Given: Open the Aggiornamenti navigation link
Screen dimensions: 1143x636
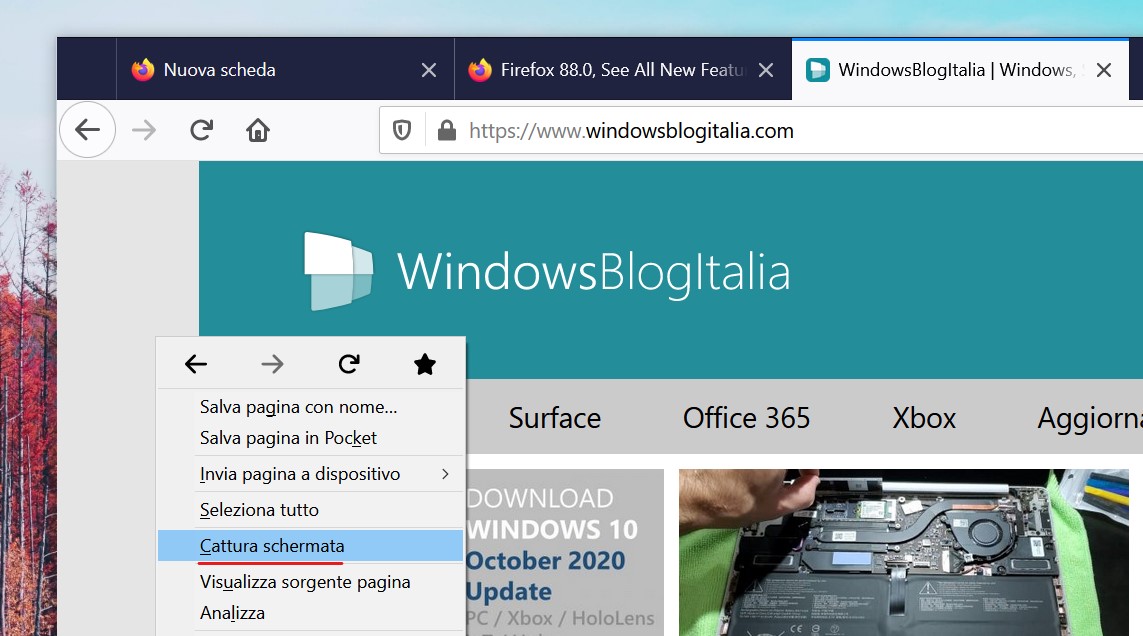Looking at the screenshot, I should click(x=1090, y=419).
